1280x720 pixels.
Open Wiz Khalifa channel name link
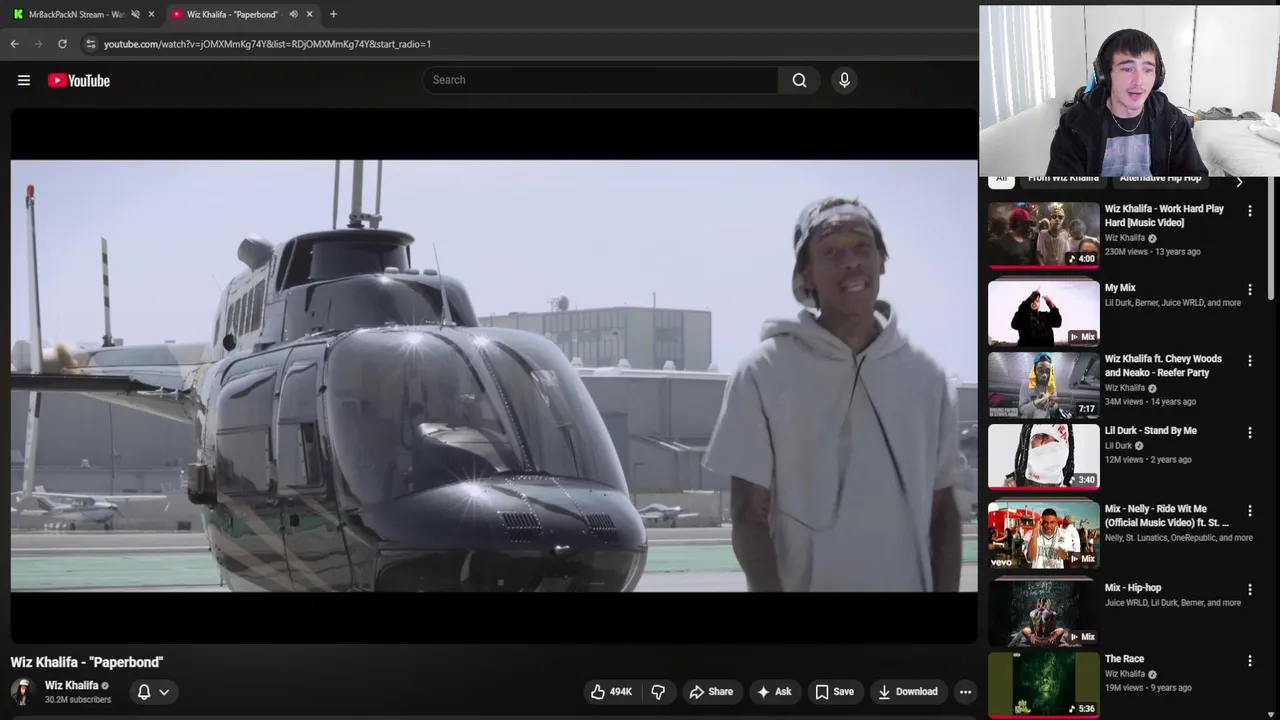[x=71, y=685]
